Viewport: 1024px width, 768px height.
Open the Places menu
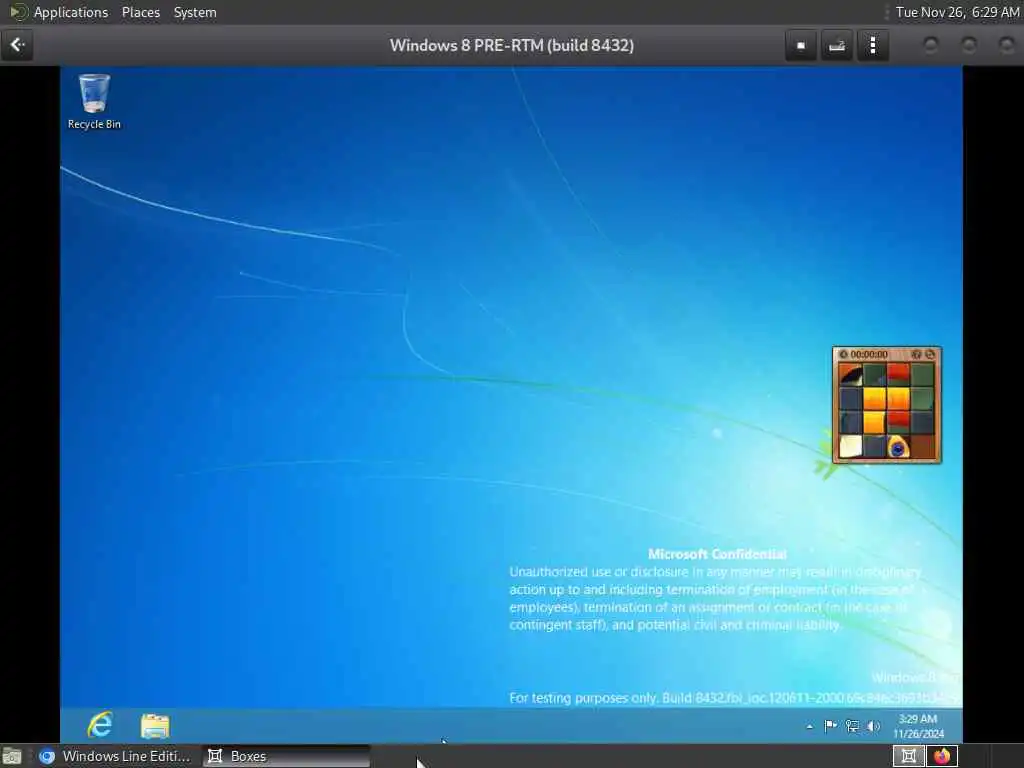(141, 12)
